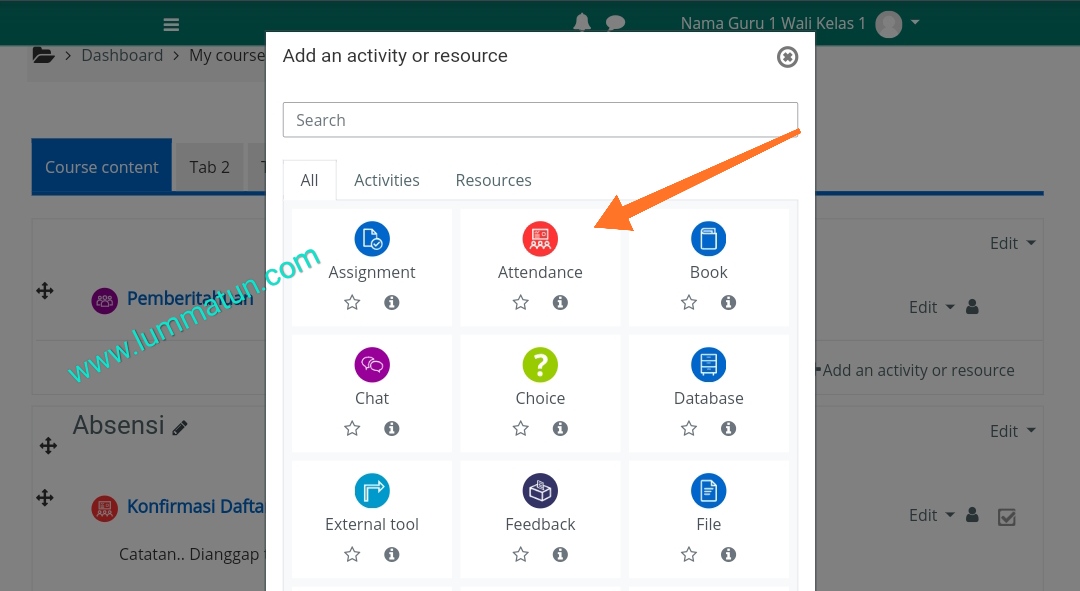1080x591 pixels.
Task: Switch to the Activities tab
Action: pos(386,180)
